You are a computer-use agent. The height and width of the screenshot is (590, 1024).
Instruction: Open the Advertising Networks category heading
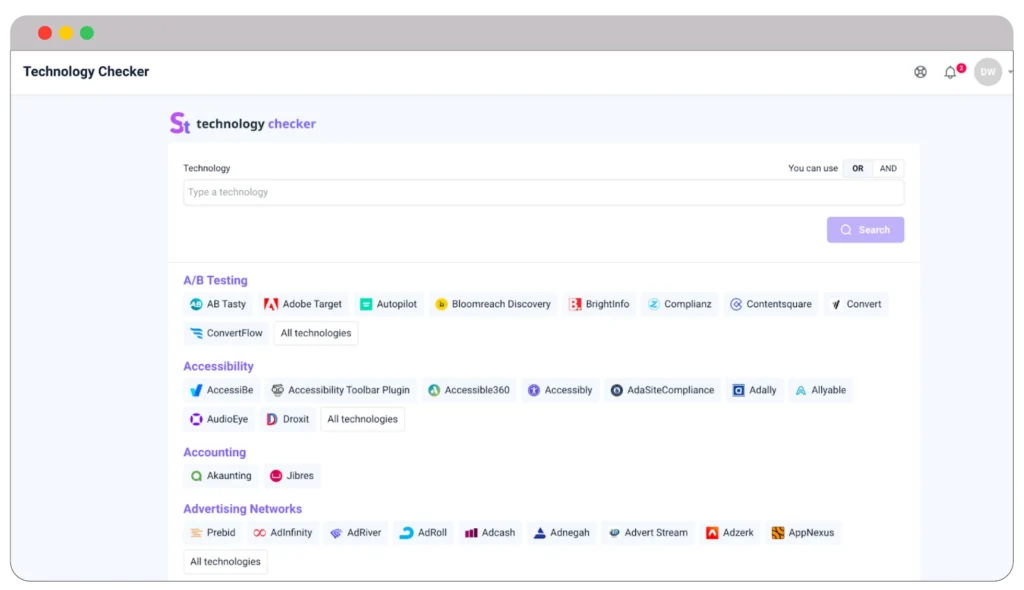[242, 509]
